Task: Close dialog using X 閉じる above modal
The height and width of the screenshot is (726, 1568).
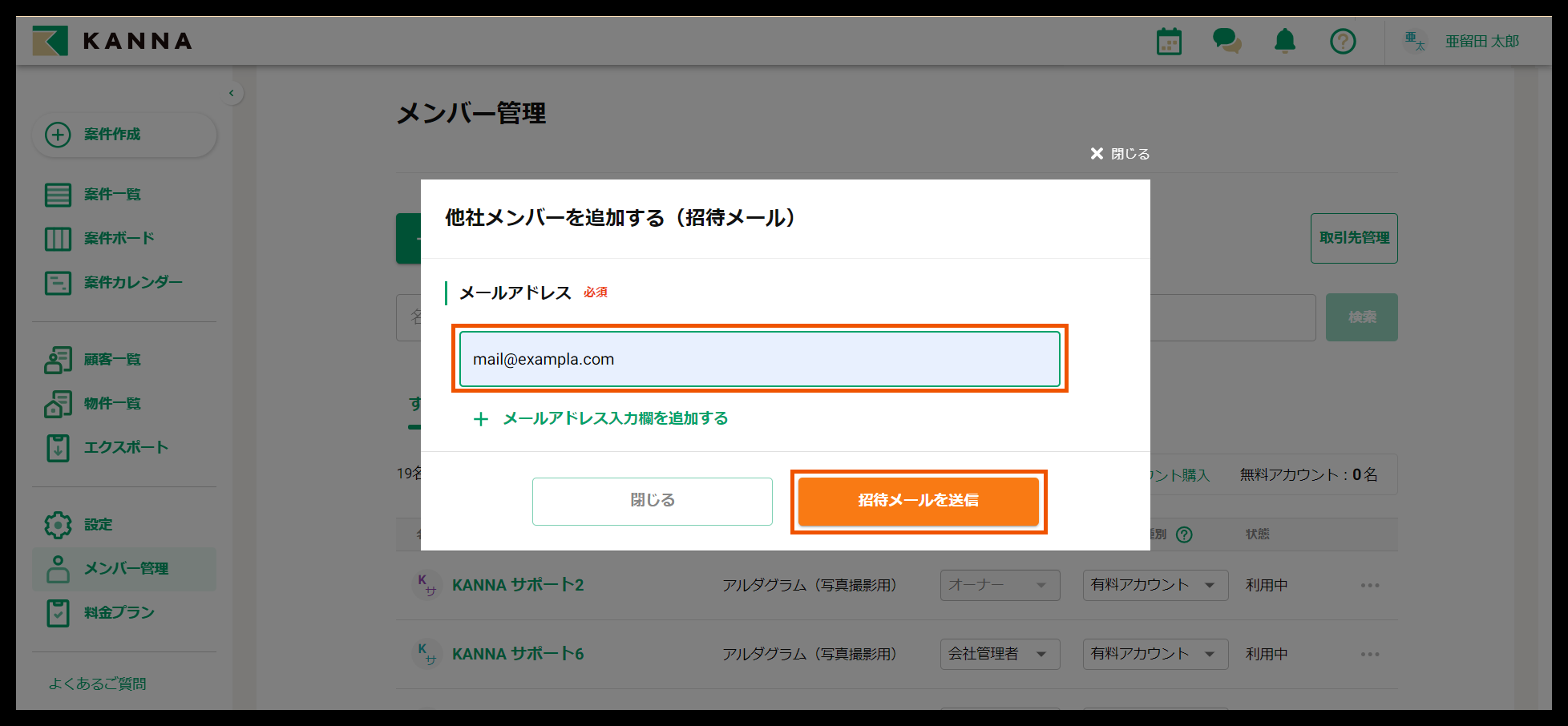Action: tap(1120, 154)
